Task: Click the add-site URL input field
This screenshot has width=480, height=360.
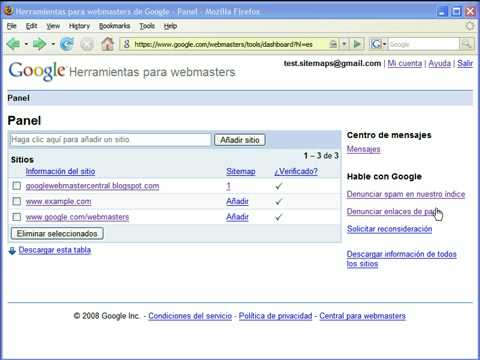Action: 110,140
